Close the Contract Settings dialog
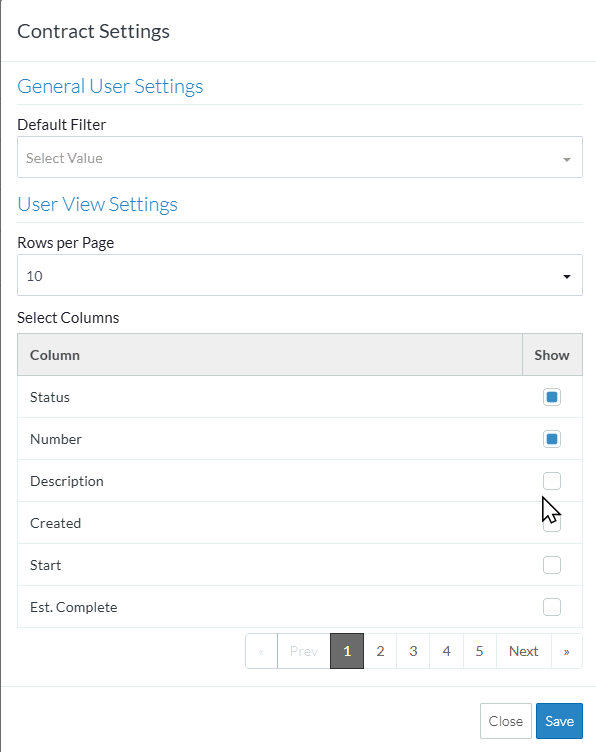Image resolution: width=596 pixels, height=752 pixels. [505, 721]
